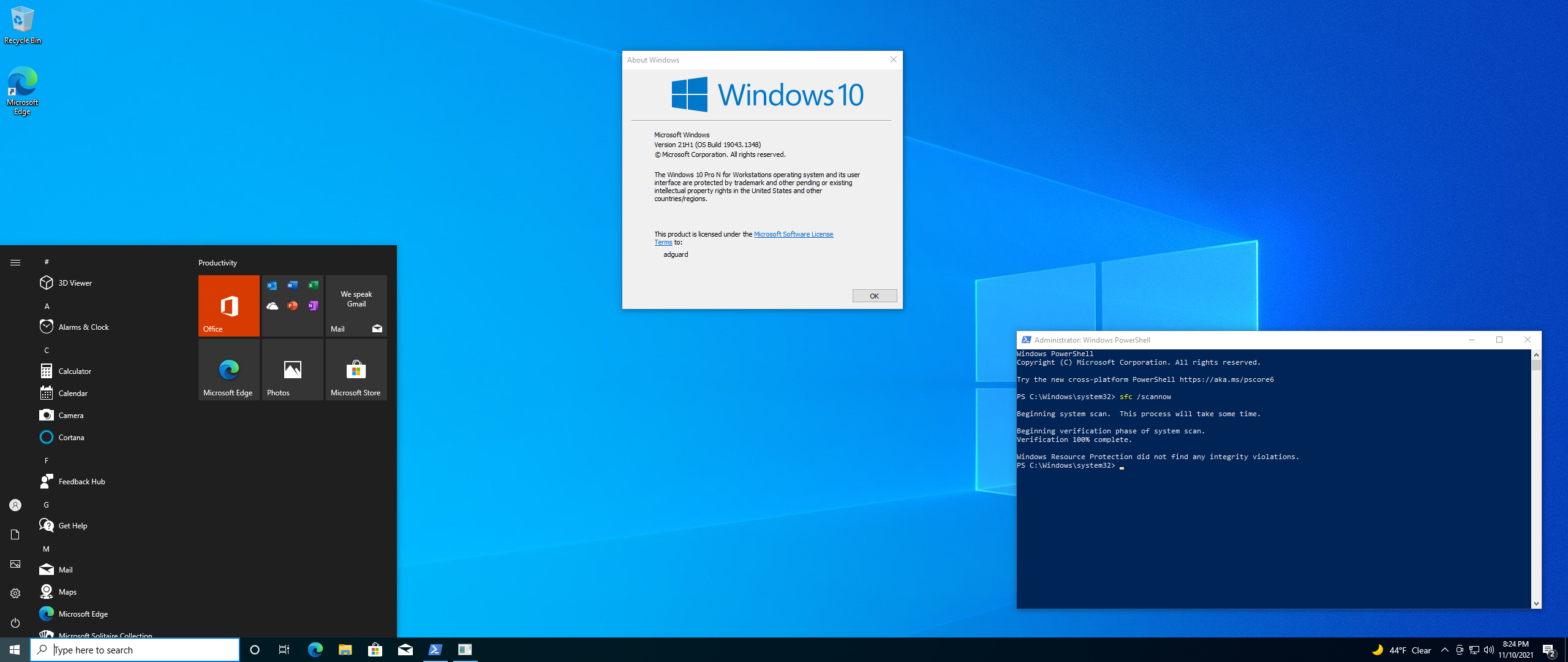Launch Camera app from list
The width and height of the screenshot is (1568, 662).
pyautogui.click(x=110, y=415)
